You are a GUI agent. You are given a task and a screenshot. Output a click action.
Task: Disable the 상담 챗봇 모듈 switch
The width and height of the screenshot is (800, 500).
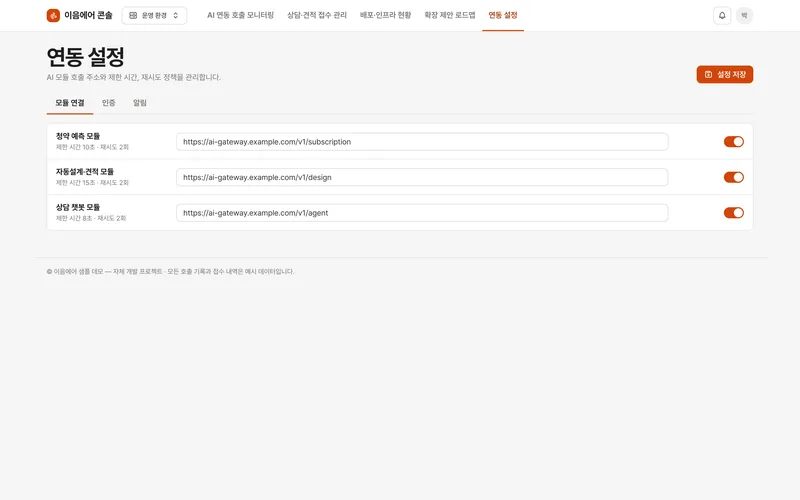[734, 213]
